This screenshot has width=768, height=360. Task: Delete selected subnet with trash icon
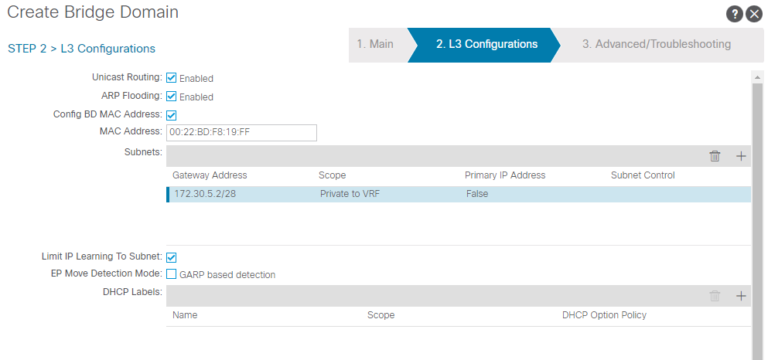pos(715,156)
